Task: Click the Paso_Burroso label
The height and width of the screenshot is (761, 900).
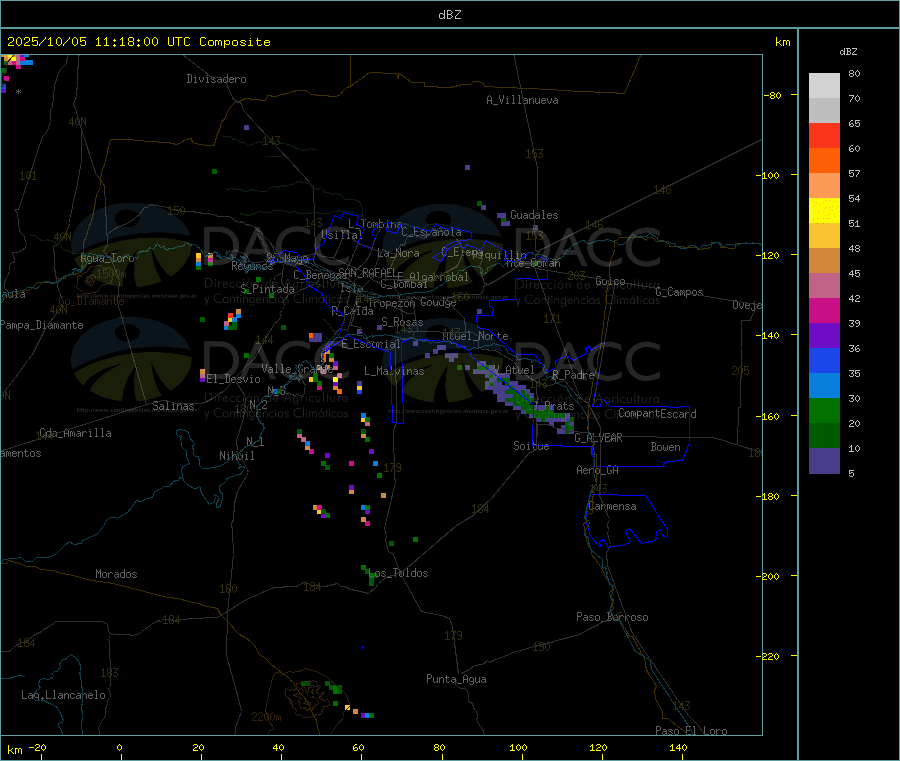Action: click(612, 617)
